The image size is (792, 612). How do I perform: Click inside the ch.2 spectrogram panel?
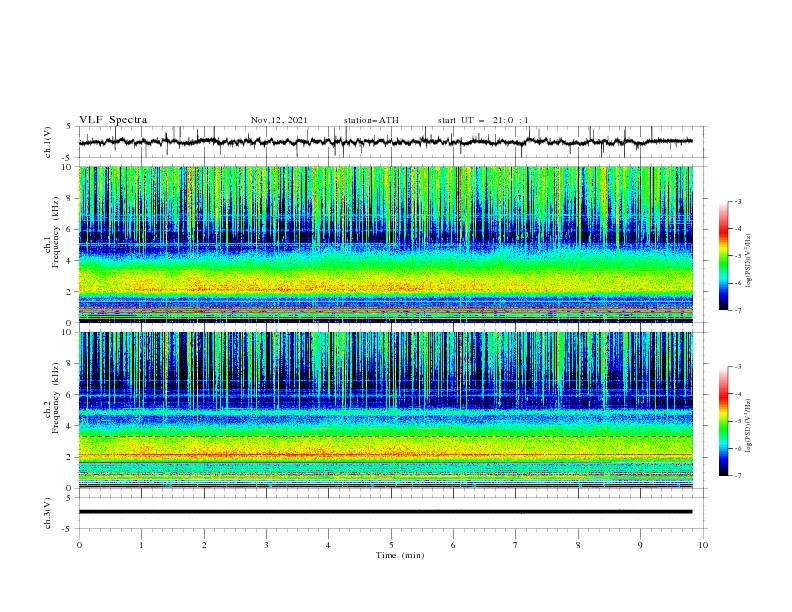pos(385,410)
